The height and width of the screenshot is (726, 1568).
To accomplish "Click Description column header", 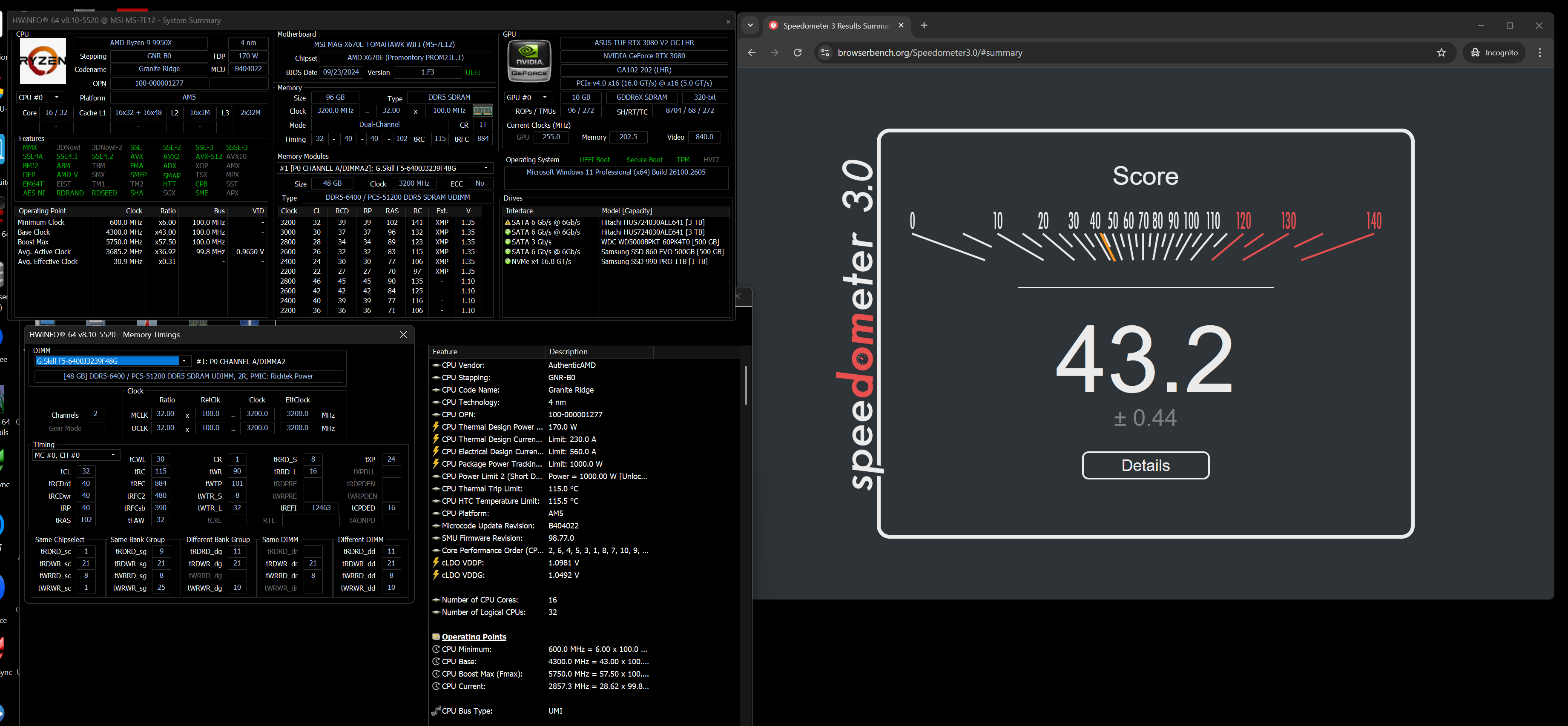I will [x=599, y=352].
